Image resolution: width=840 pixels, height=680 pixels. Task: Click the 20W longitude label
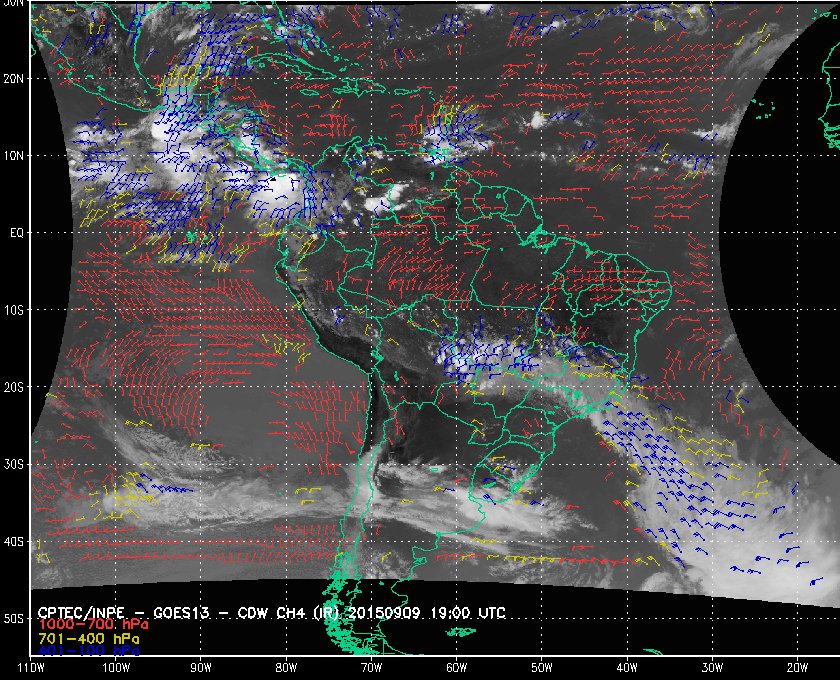click(x=797, y=667)
